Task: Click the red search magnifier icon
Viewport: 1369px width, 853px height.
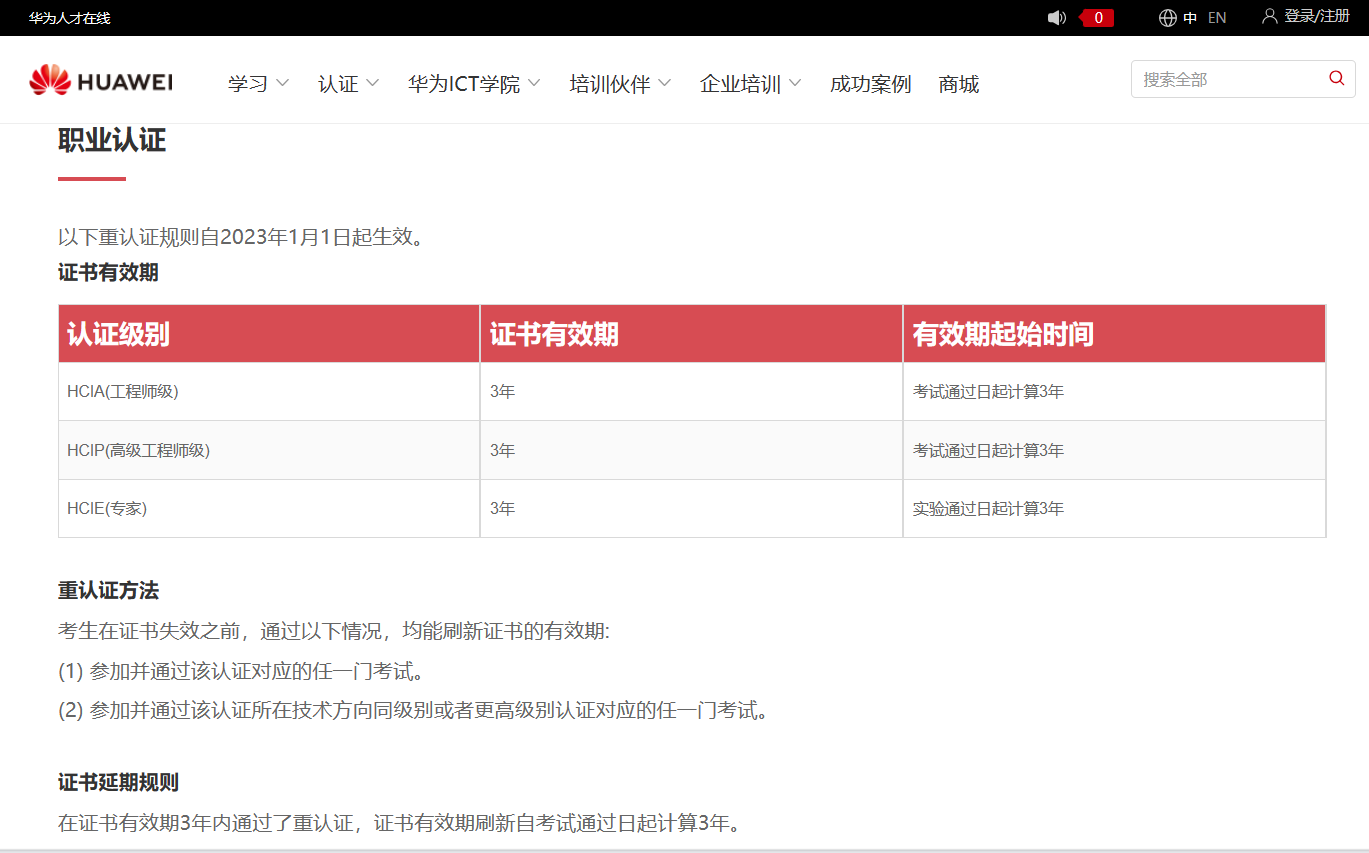Action: click(x=1336, y=78)
